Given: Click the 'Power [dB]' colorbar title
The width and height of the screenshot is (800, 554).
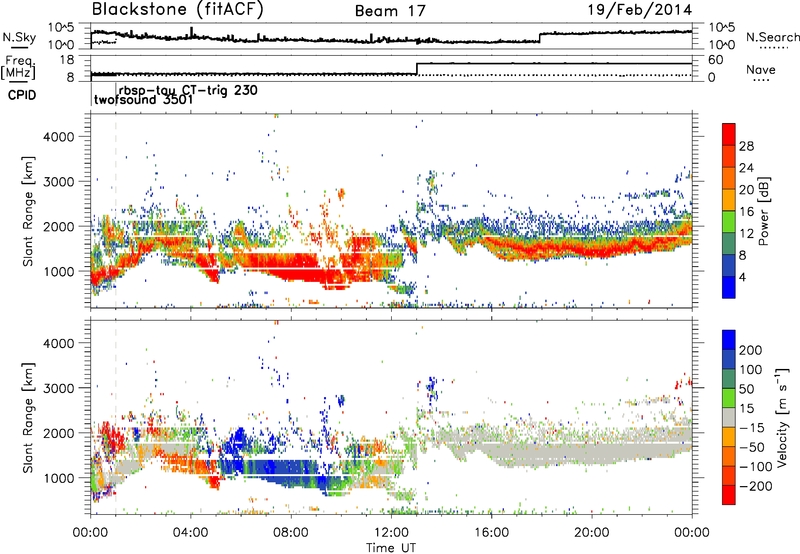Looking at the screenshot, I should [x=763, y=211].
